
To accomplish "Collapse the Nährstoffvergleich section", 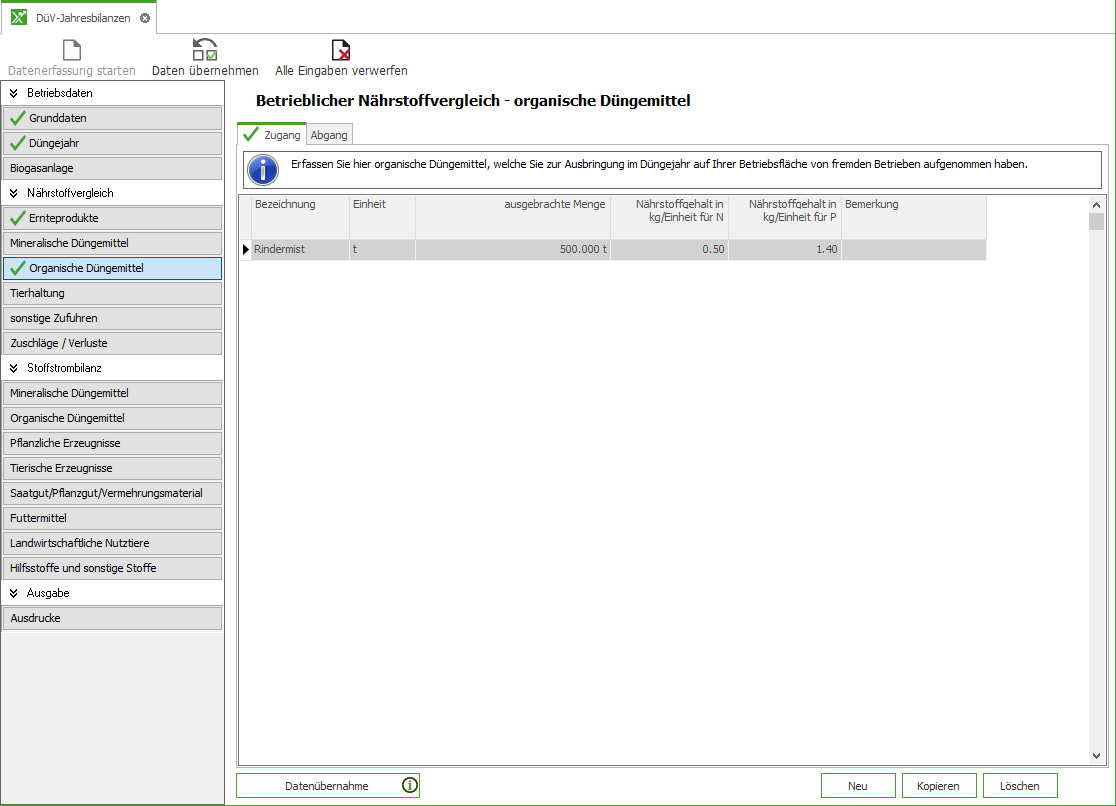I will point(14,193).
